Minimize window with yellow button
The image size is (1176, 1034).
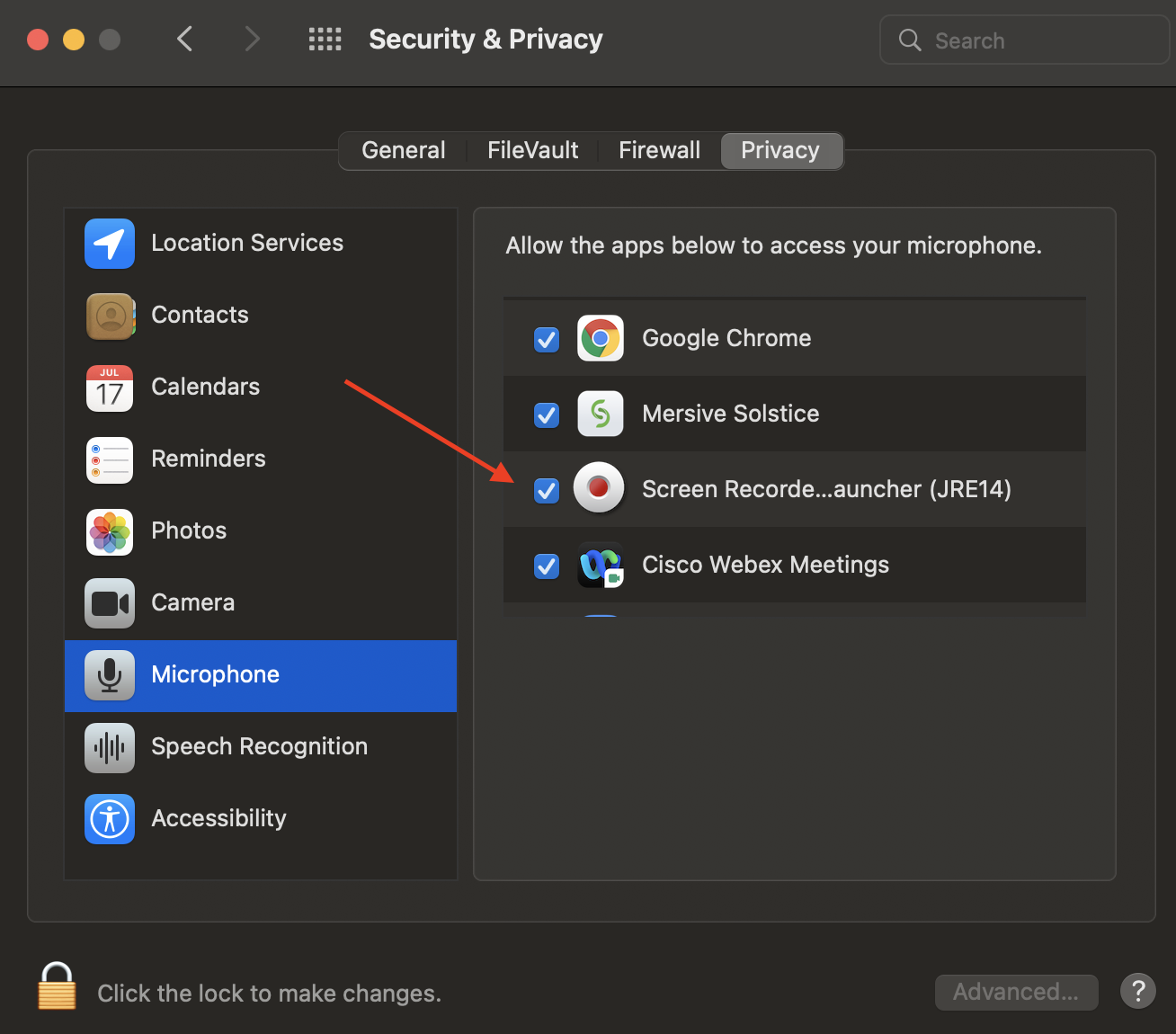[74, 40]
